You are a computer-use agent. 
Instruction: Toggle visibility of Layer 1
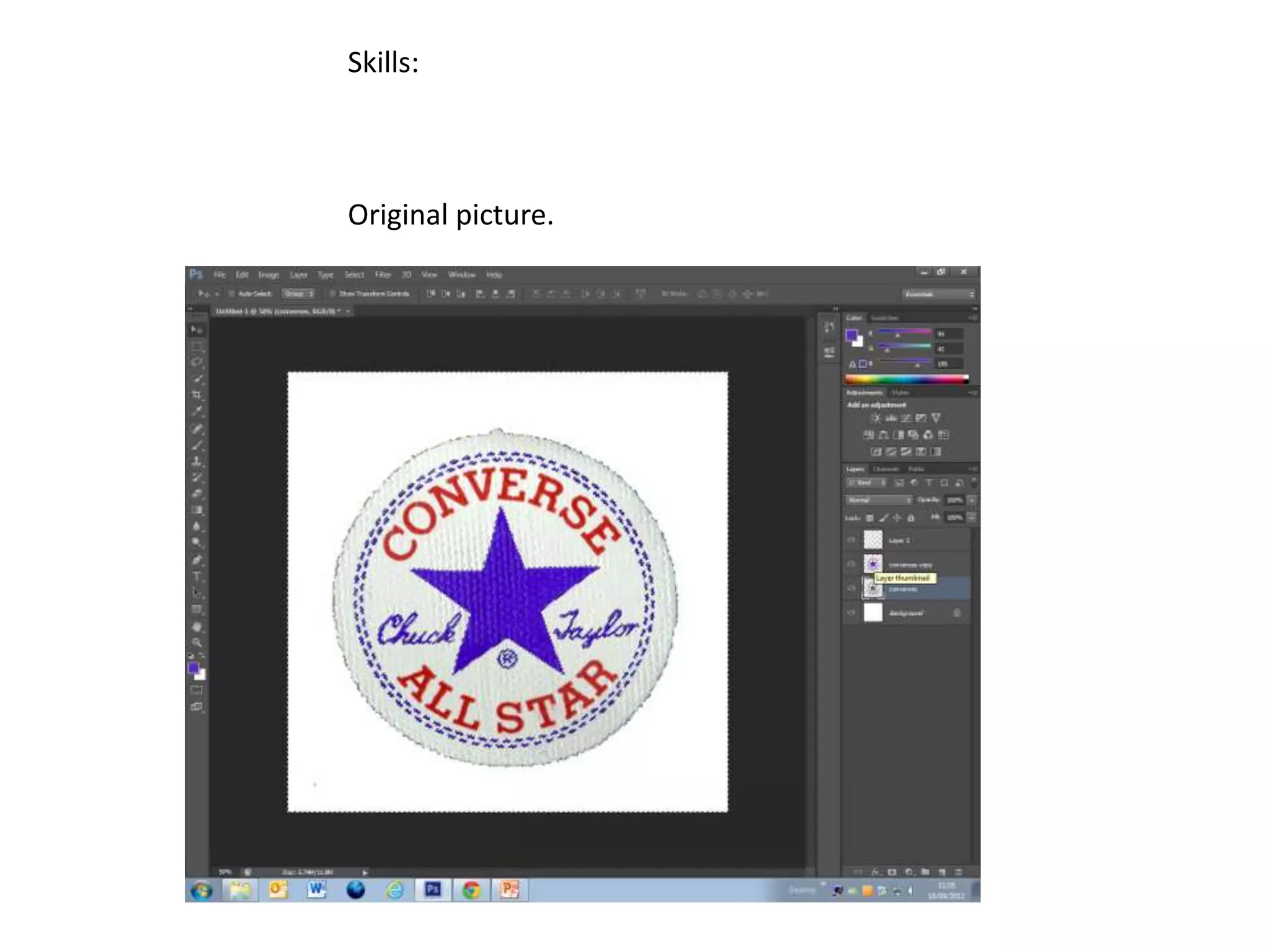[851, 540]
